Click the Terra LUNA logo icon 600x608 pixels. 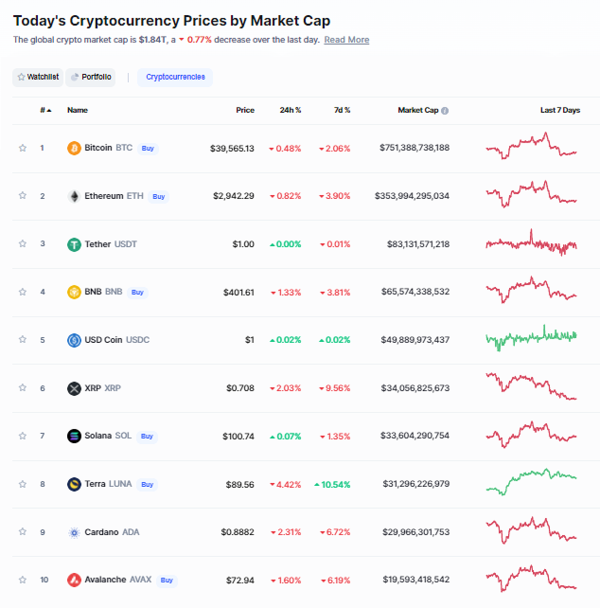pos(74,484)
